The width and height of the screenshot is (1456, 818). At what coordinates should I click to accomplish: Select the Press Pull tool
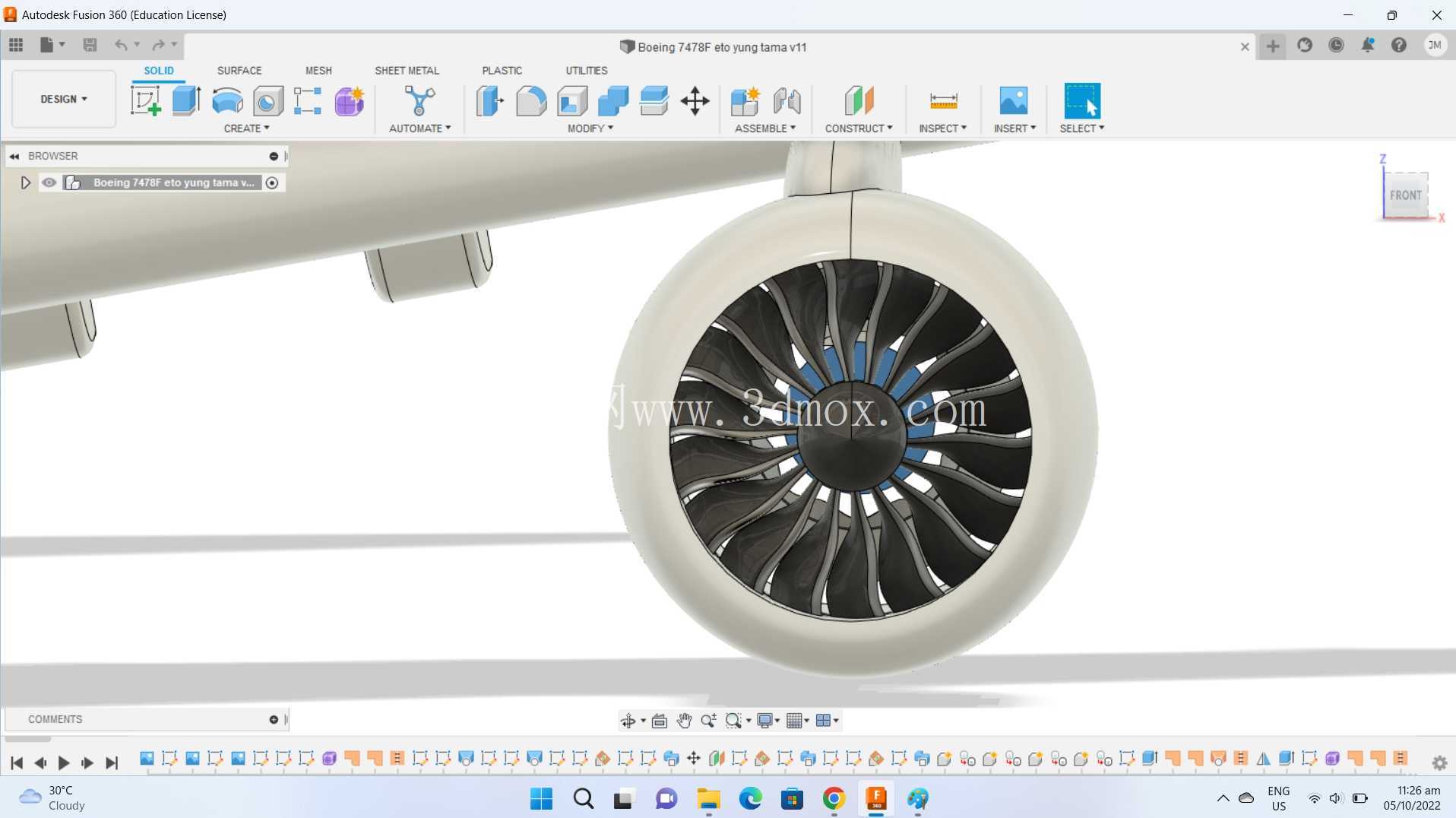490,100
